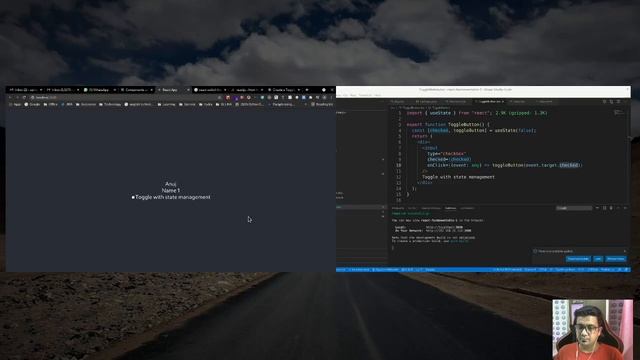This screenshot has height=360, width=640.
Task: Open the JIRA bookmark
Action: (x=67, y=104)
